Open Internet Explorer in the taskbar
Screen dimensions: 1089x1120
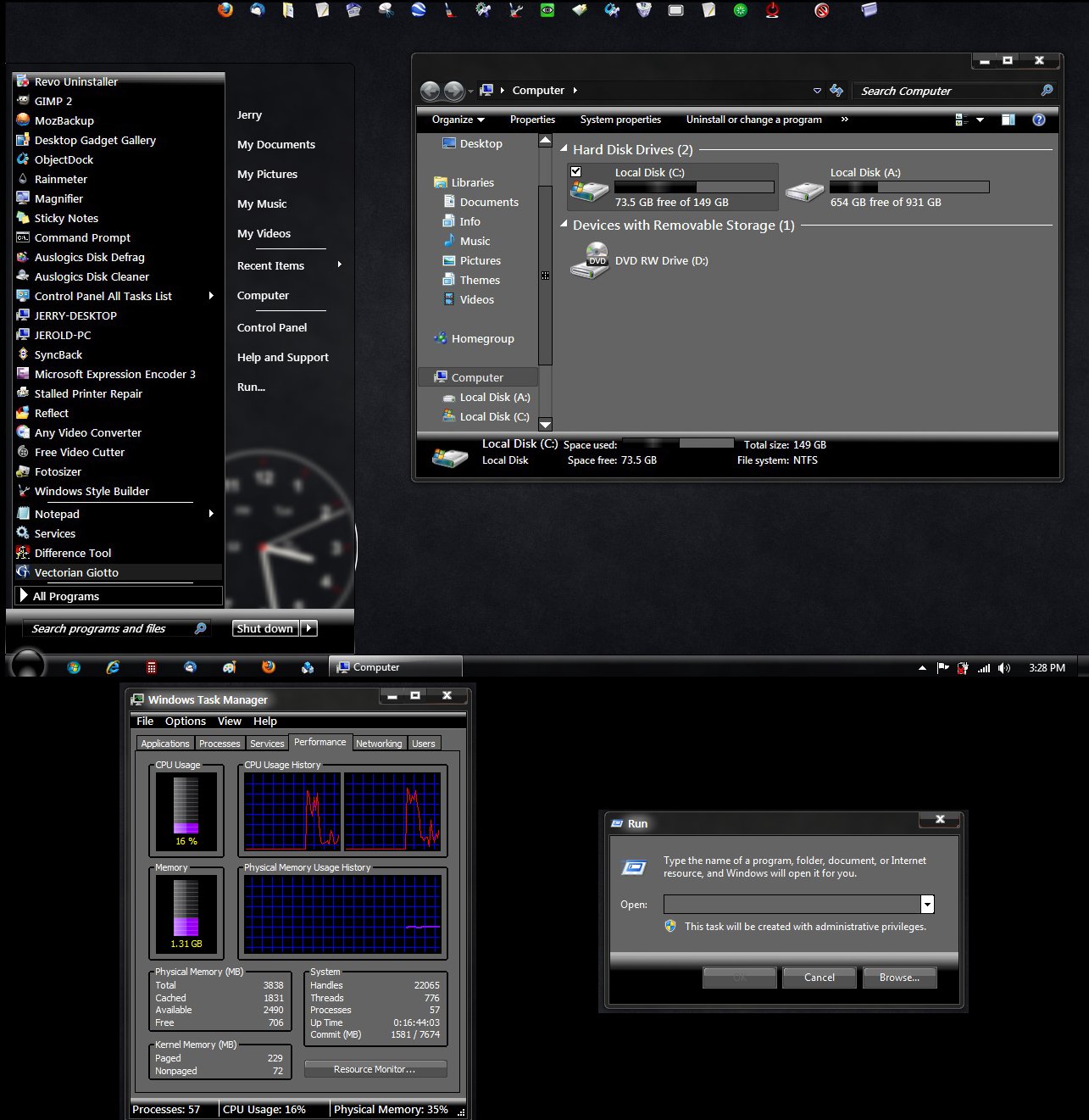click(x=113, y=667)
